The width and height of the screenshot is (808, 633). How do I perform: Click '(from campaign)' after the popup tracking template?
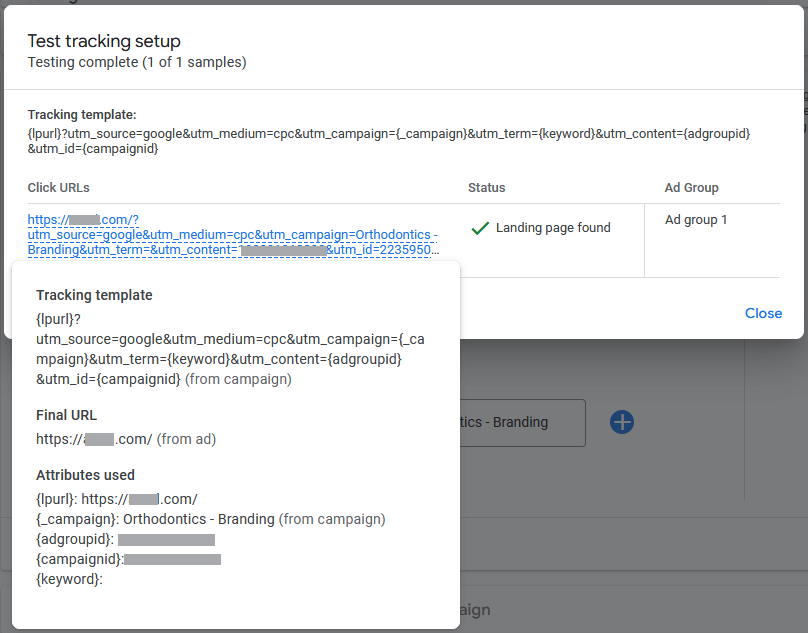239,379
